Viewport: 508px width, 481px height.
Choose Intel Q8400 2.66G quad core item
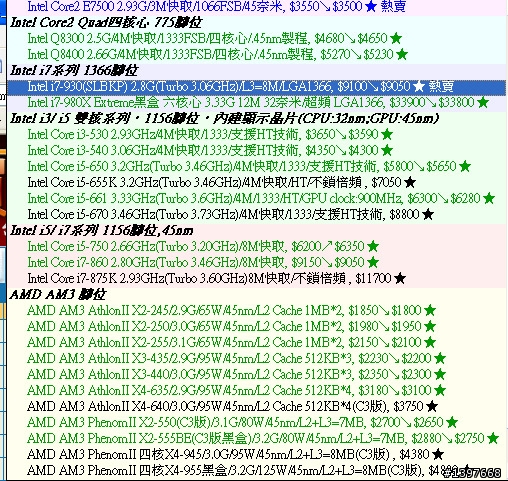[256, 54]
